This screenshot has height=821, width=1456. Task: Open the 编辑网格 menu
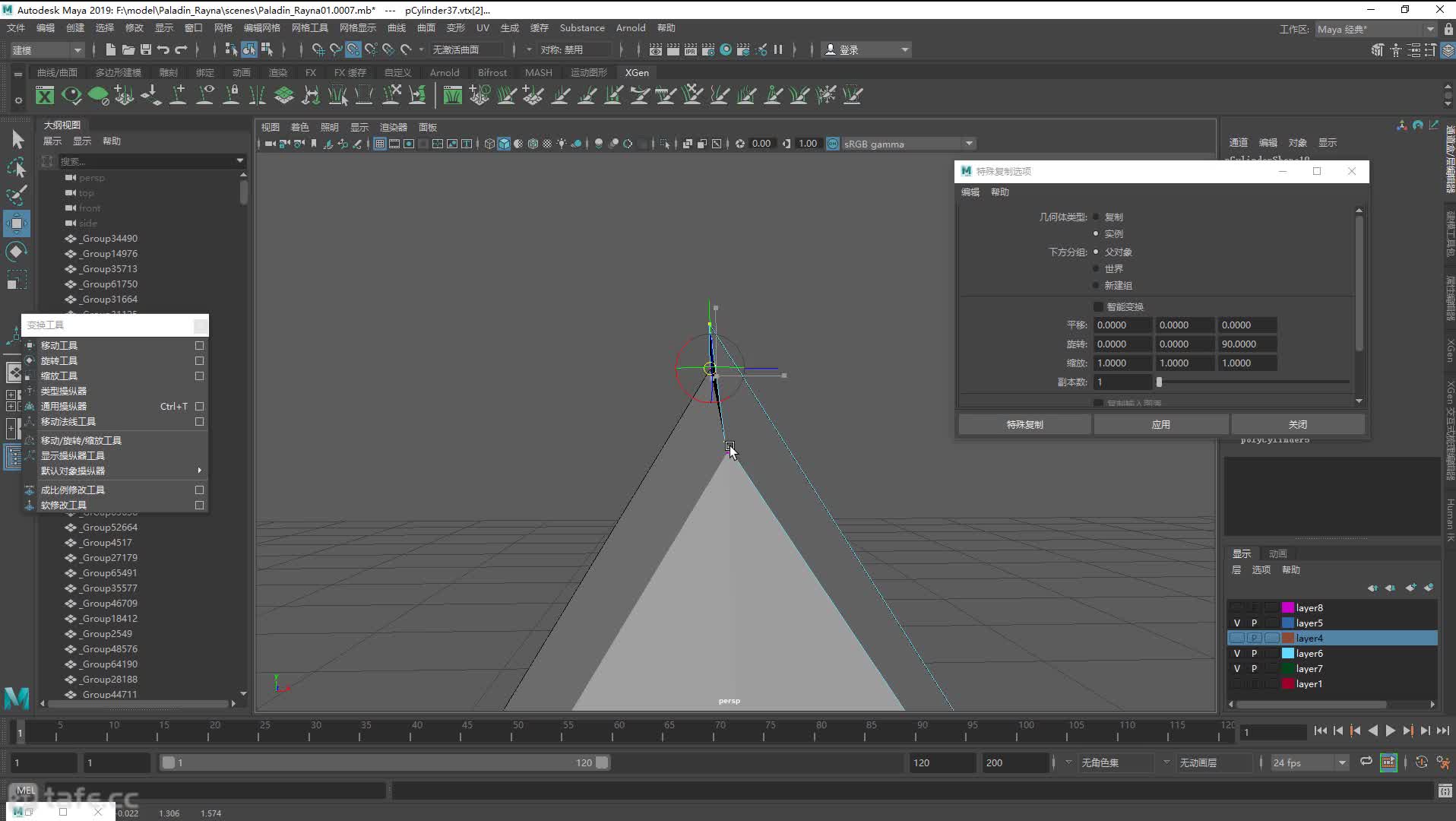(262, 27)
